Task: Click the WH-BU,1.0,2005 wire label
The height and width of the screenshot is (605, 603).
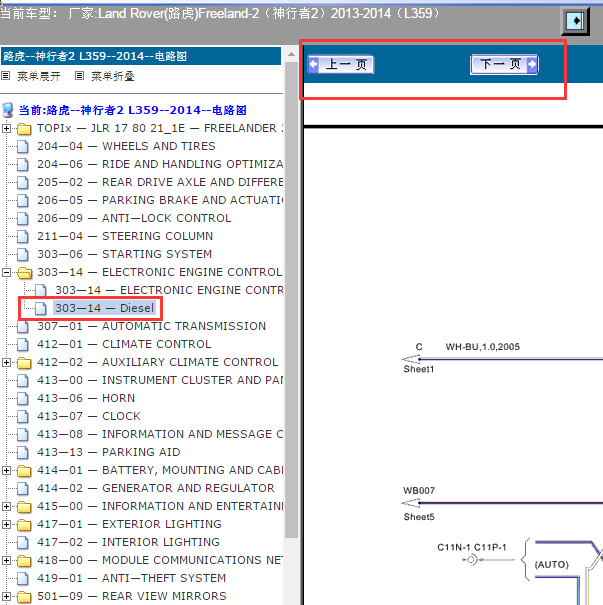Action: point(483,347)
